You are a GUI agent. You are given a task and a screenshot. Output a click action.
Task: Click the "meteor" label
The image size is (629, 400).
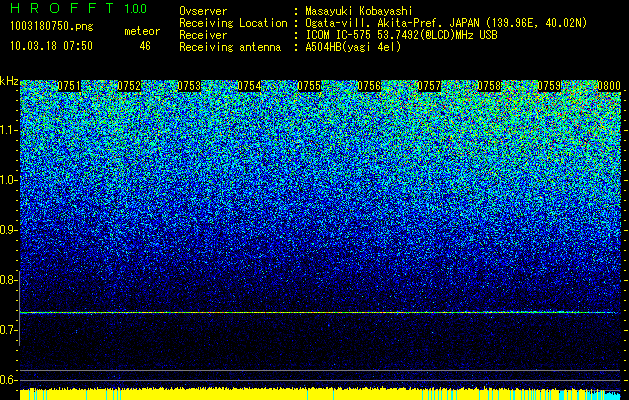click(x=142, y=31)
